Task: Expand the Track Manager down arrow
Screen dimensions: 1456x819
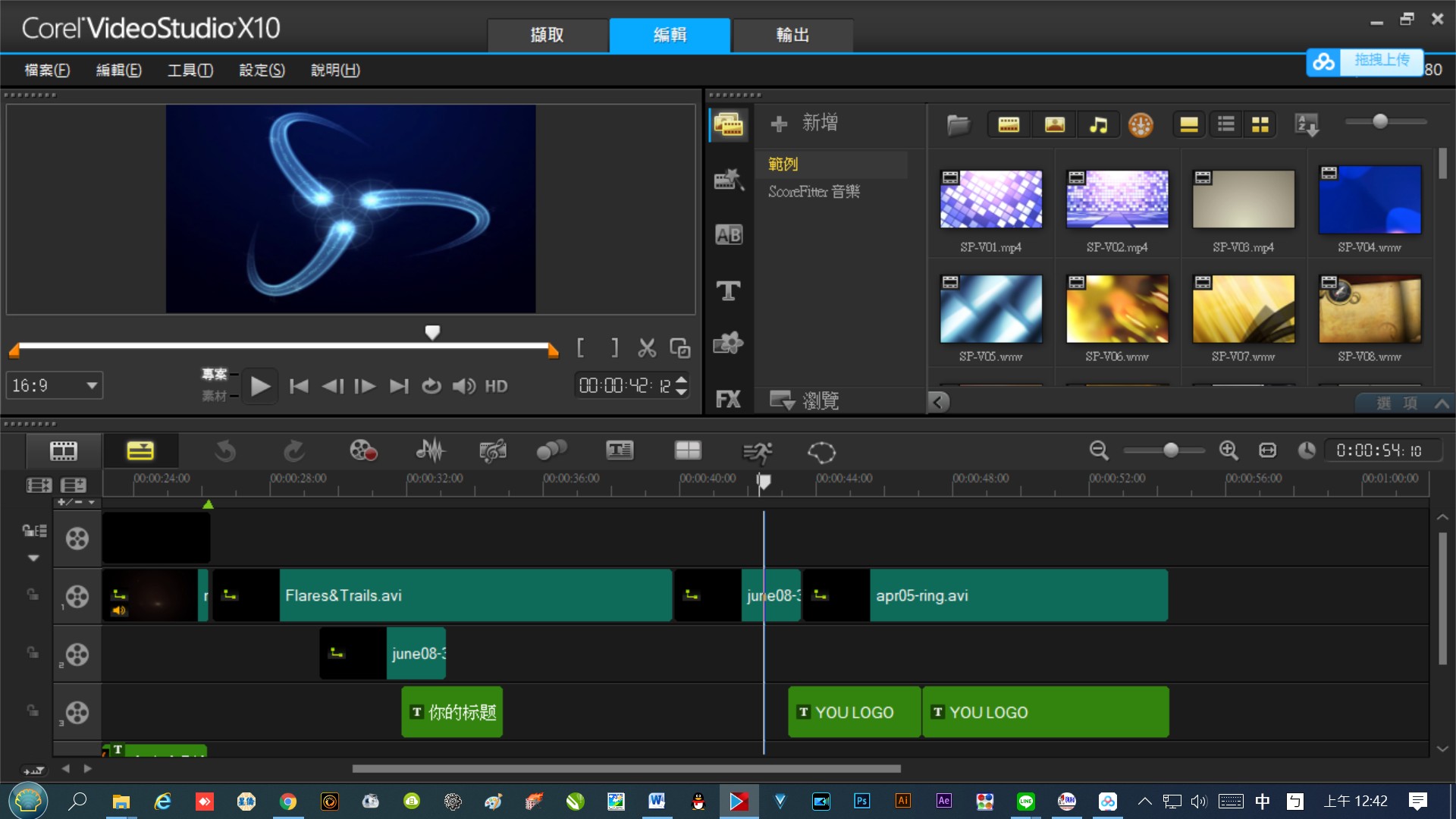Action: (33, 558)
